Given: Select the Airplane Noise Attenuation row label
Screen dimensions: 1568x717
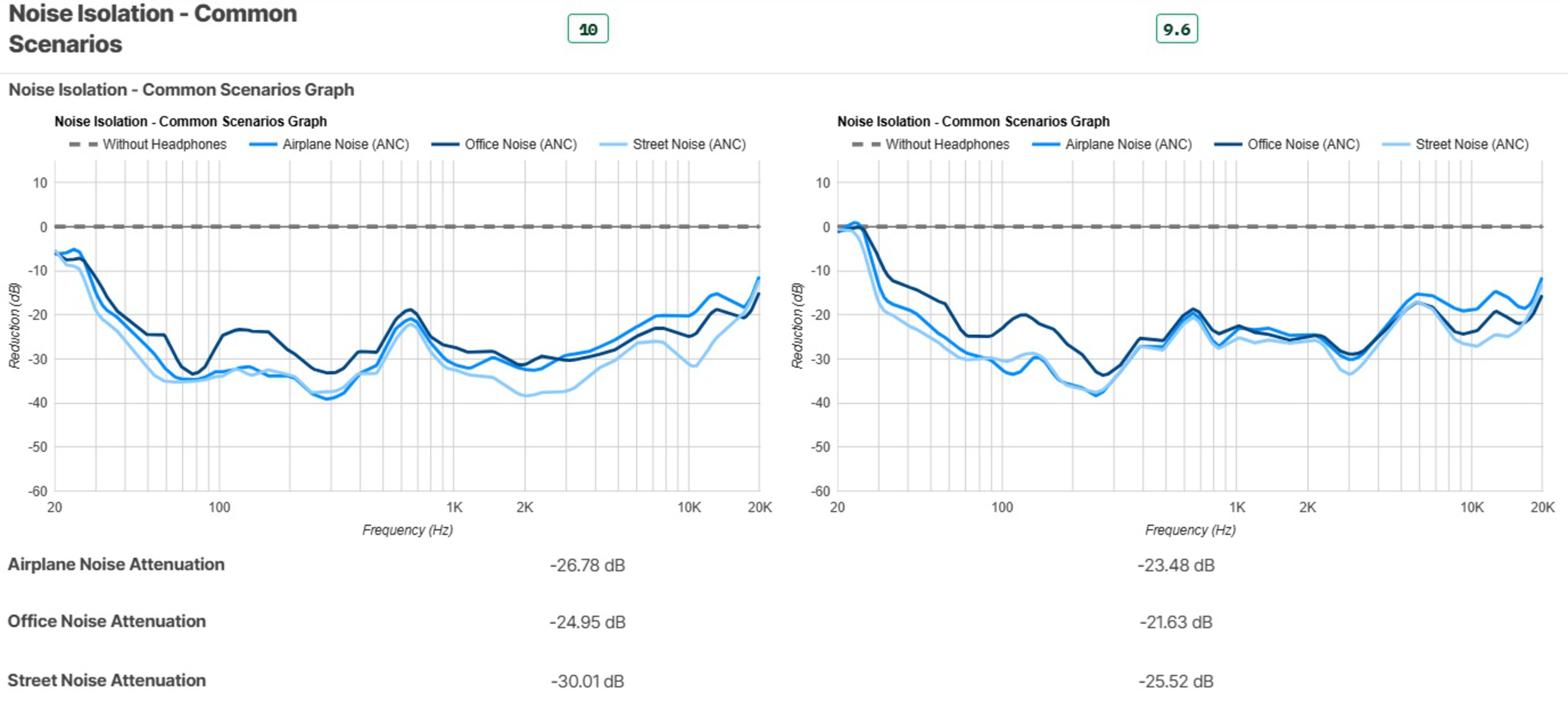Looking at the screenshot, I should pyautogui.click(x=116, y=564).
